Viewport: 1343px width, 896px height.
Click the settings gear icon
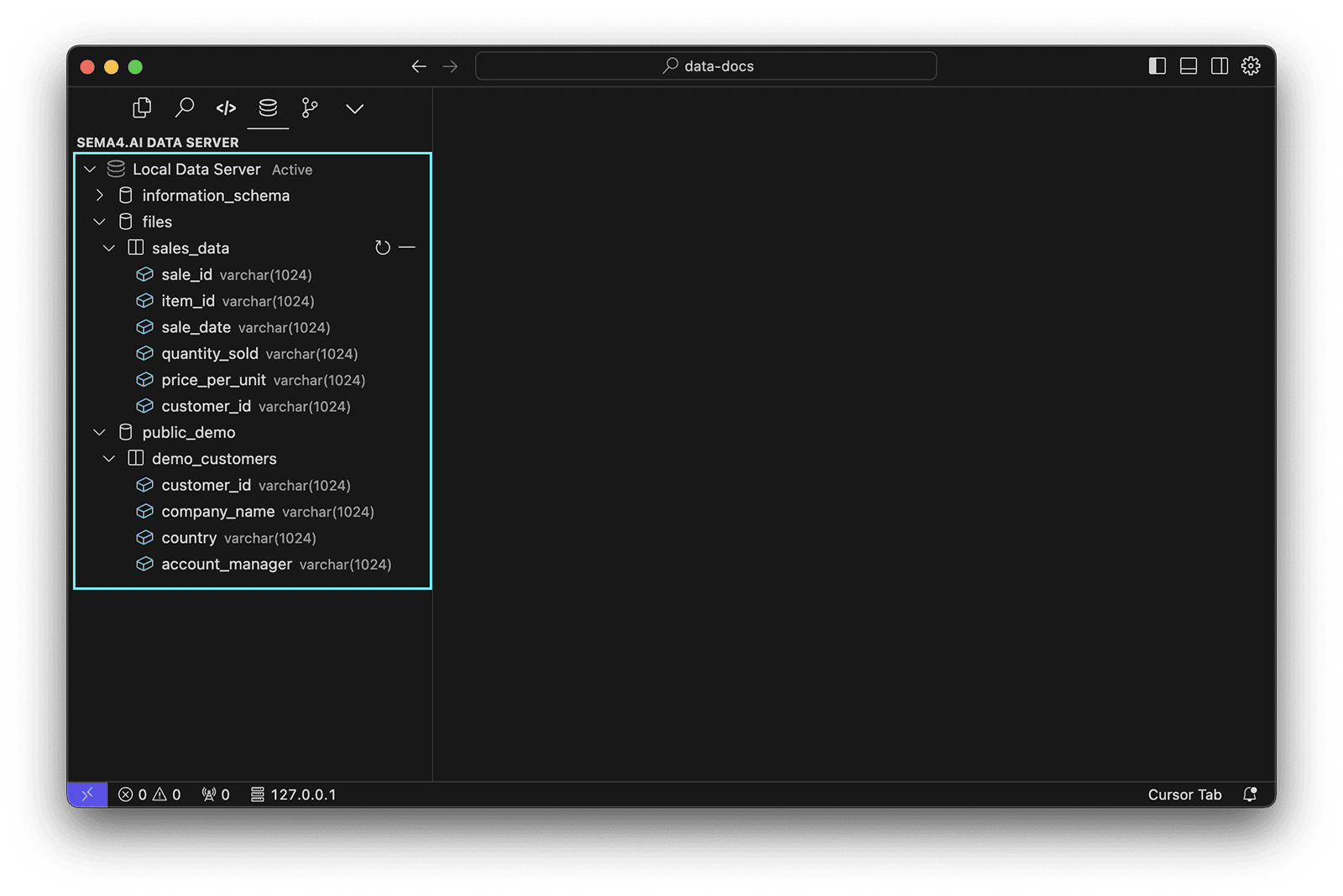[x=1251, y=65]
